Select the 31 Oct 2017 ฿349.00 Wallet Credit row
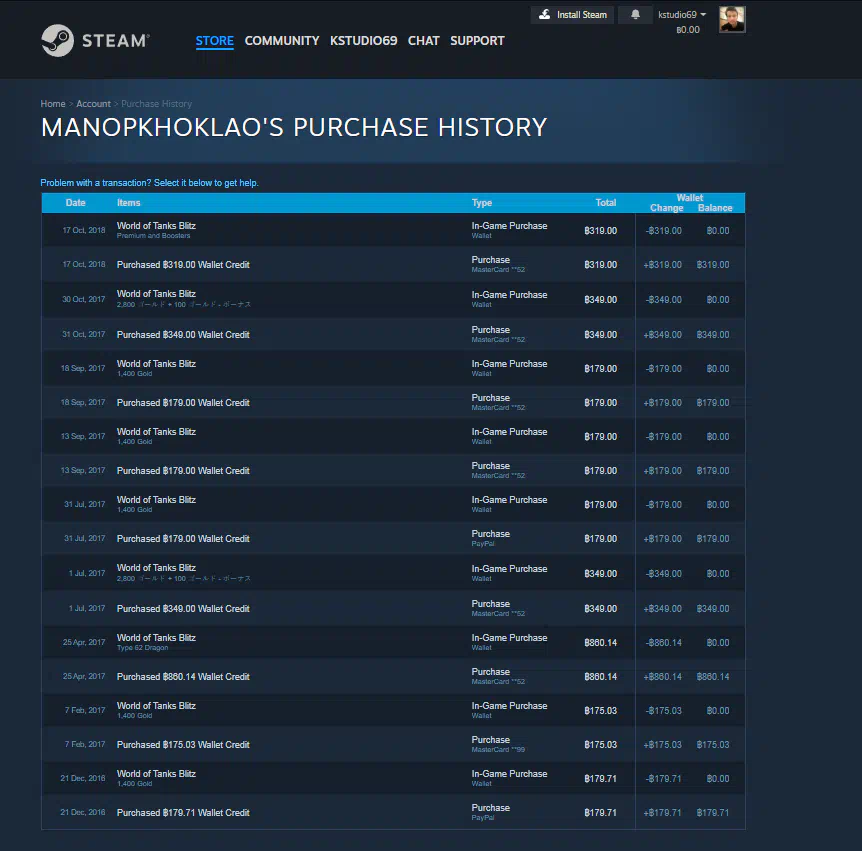 click(393, 334)
